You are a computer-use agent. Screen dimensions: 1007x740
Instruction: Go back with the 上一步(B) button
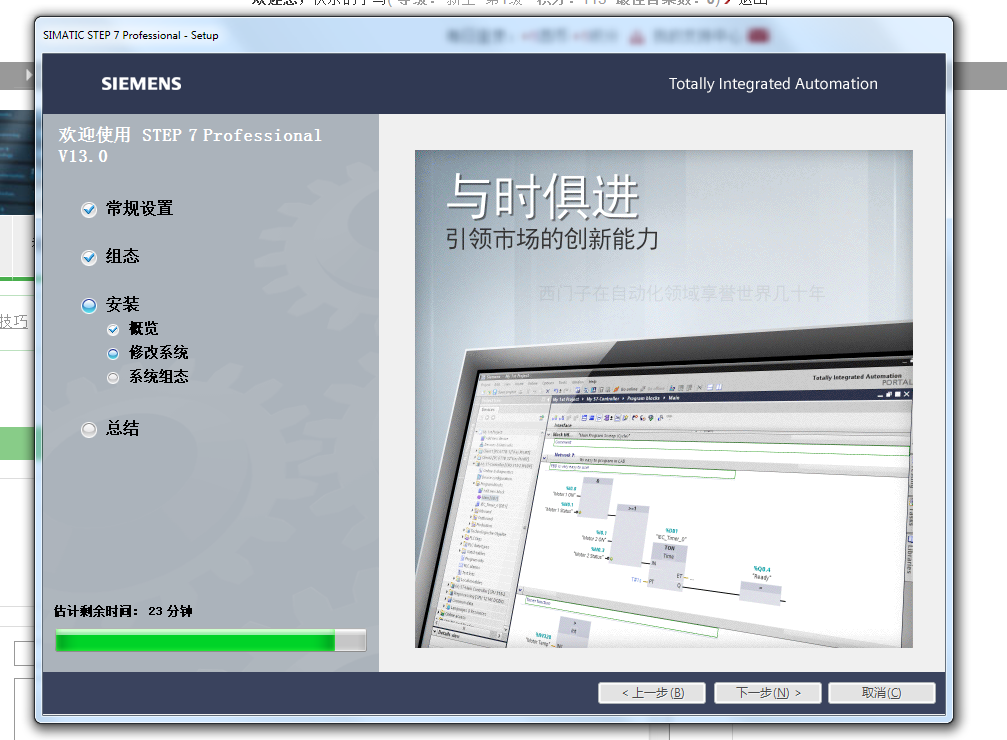(652, 692)
